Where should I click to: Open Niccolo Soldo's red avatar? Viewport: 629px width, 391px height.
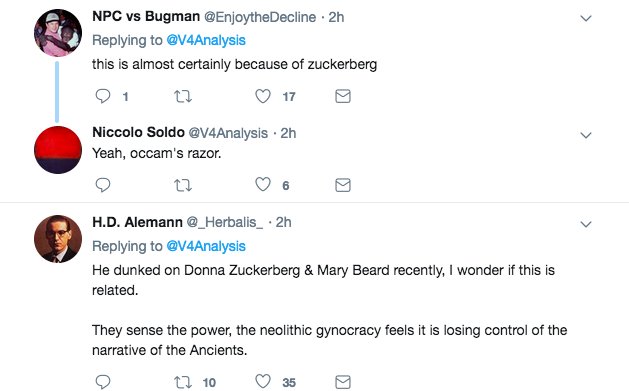(58, 150)
